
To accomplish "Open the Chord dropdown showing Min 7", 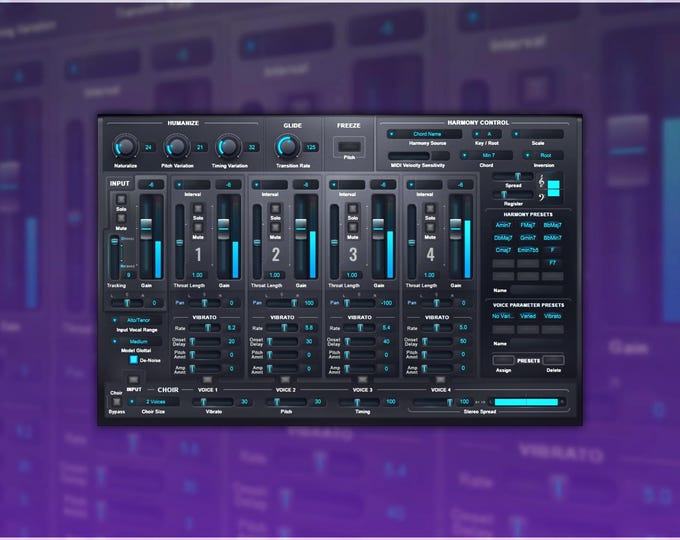I will pos(486,155).
